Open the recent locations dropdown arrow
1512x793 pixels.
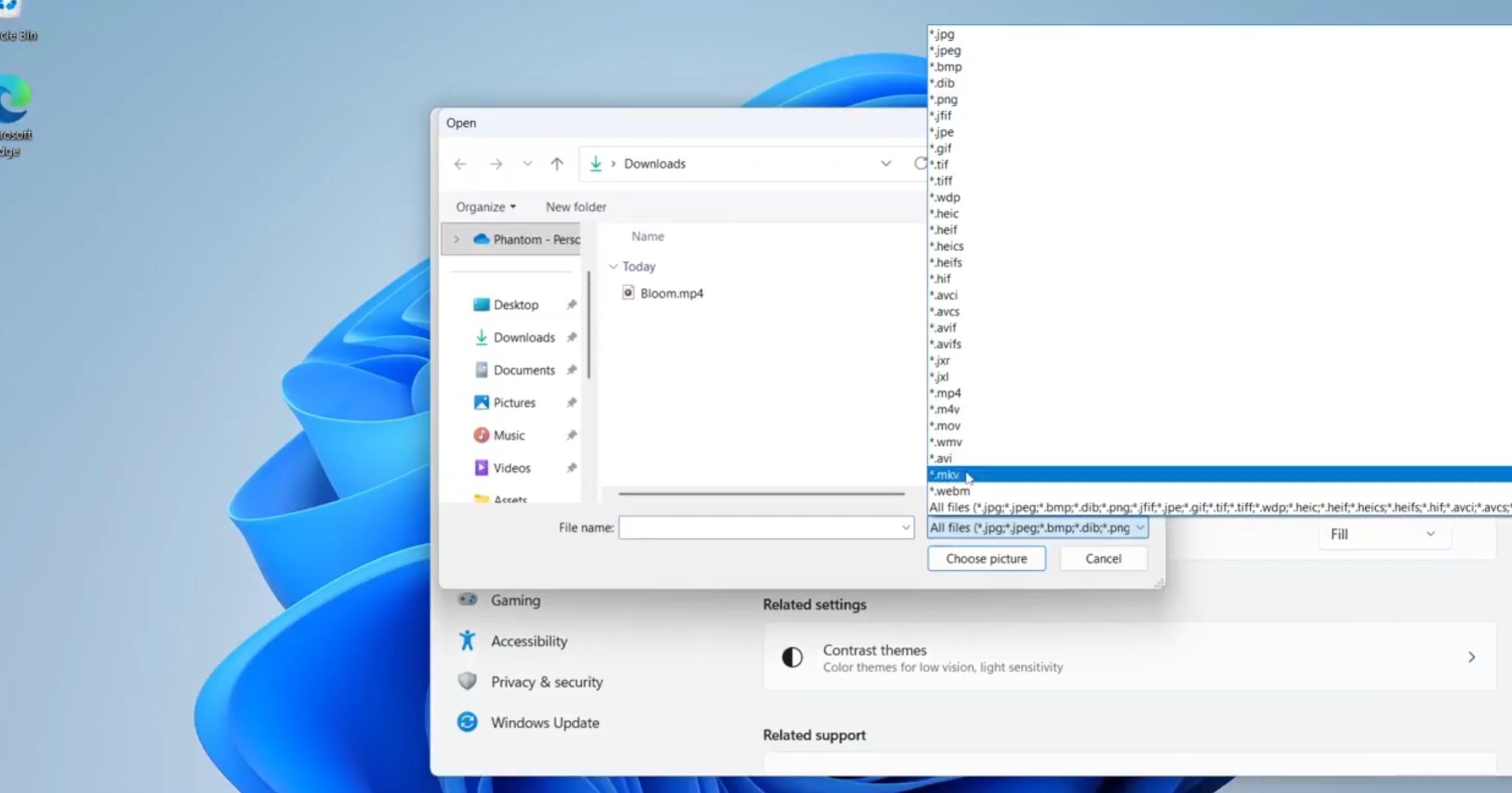[x=527, y=164]
